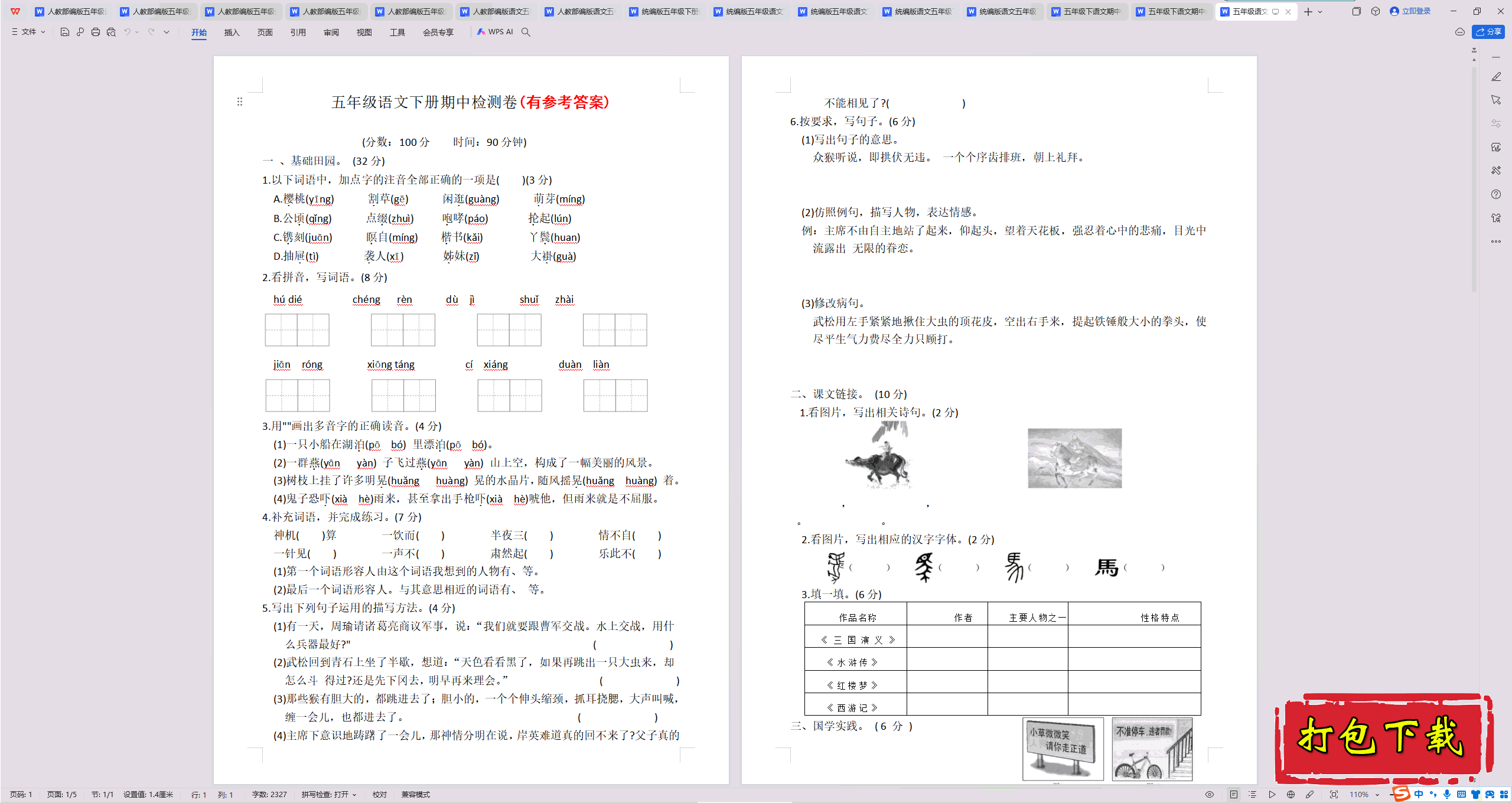The width and height of the screenshot is (1512, 803).
Task: Switch to the 开始 ribbon tab
Action: tap(199, 32)
